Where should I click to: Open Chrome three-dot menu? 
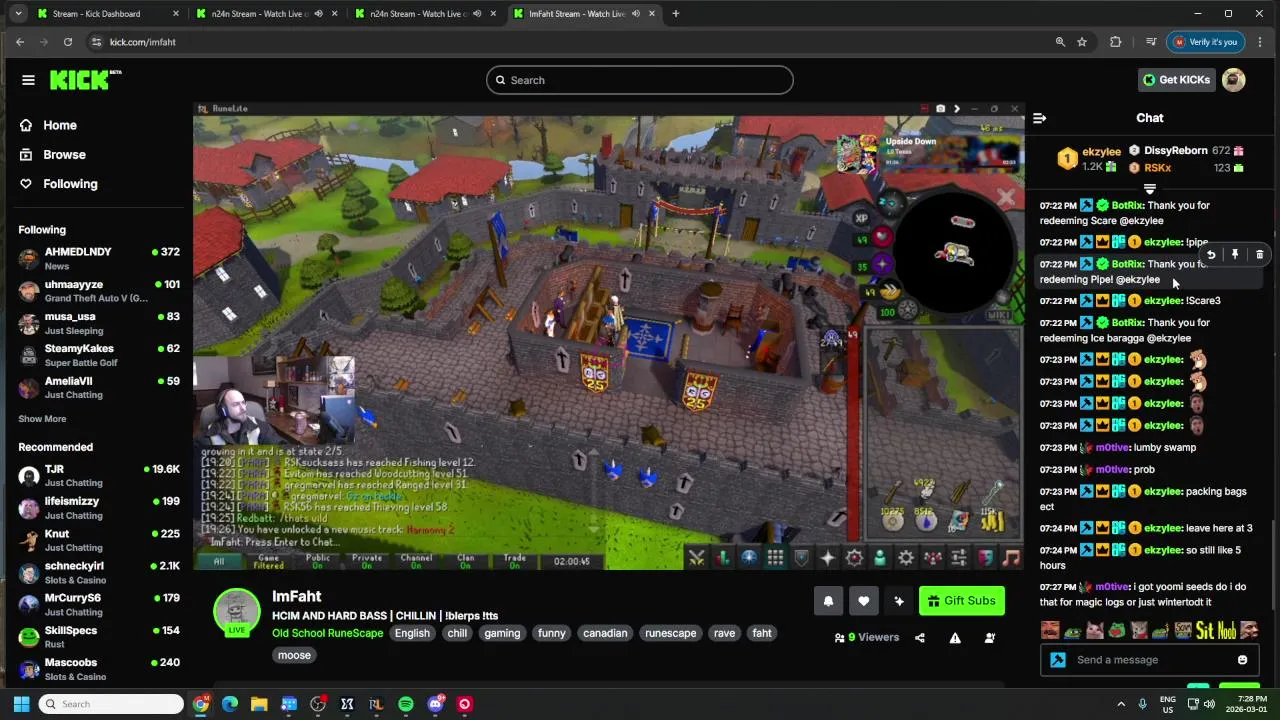(x=1260, y=42)
